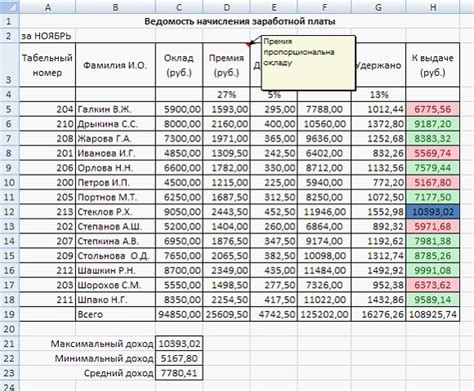474x391 pixels.
Task: Click the 'Табельный номер' header cell
Action: click(47, 65)
